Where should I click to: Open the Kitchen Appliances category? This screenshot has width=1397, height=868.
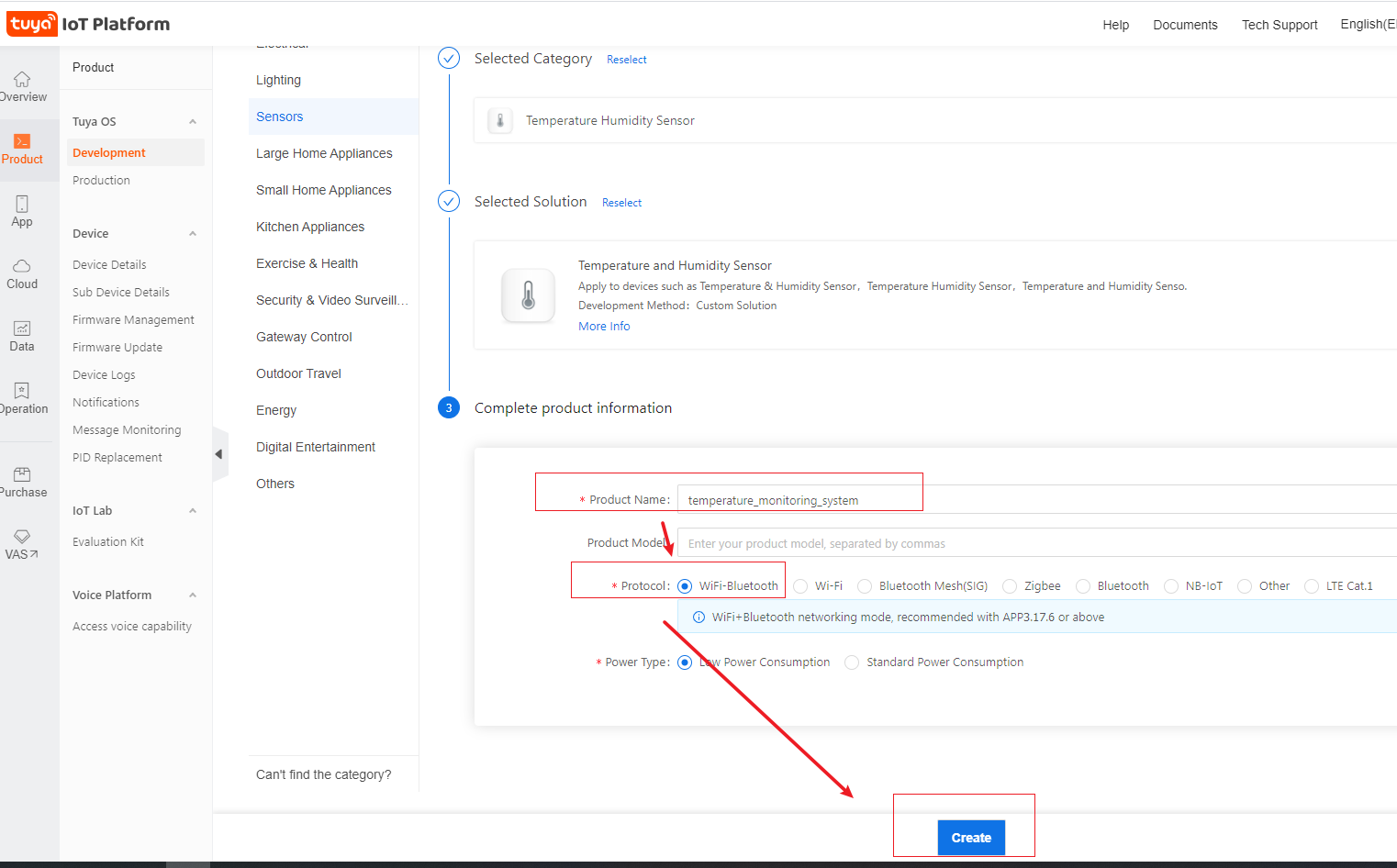[333, 227]
